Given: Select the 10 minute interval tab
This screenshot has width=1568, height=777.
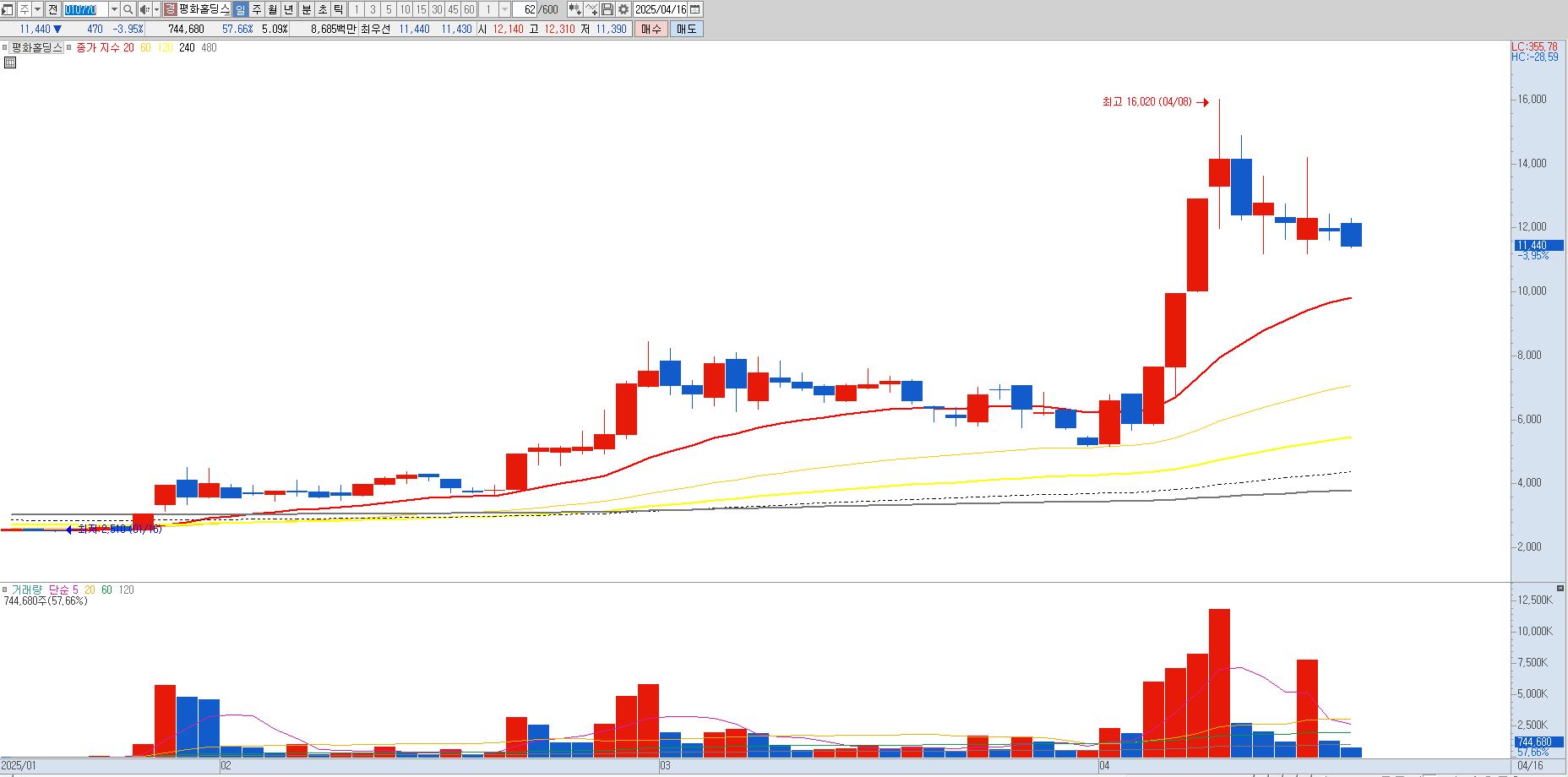Looking at the screenshot, I should pyautogui.click(x=405, y=9).
